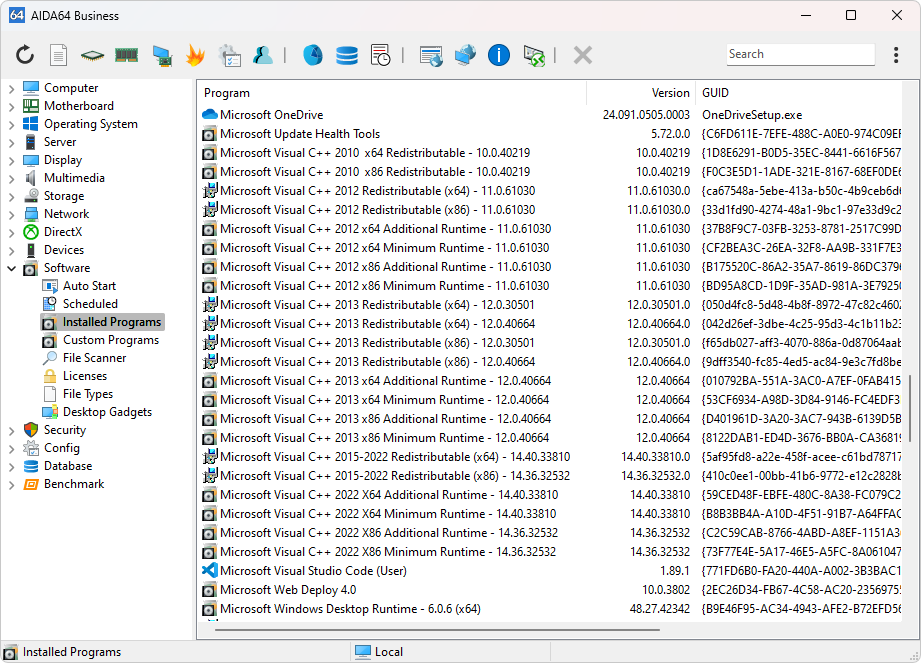Click the green memory module toolbar icon

(126, 55)
